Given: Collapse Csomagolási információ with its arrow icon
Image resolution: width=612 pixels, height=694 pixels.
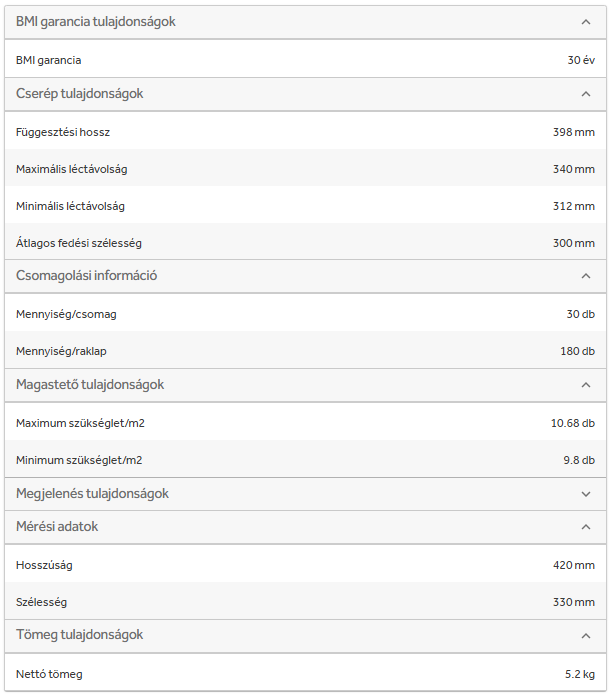Looking at the screenshot, I should [x=586, y=276].
